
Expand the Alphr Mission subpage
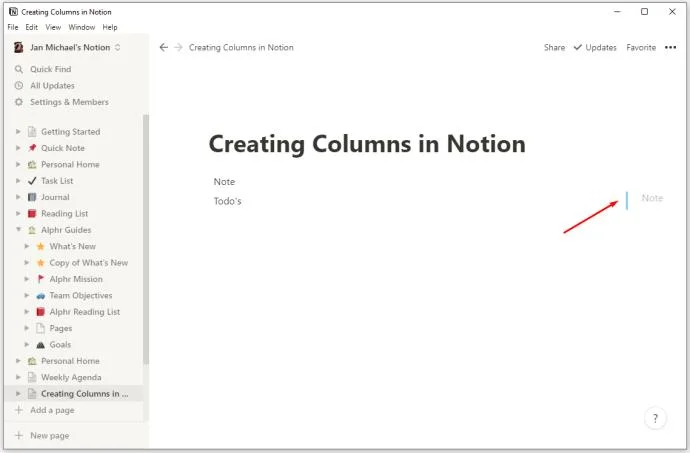26,279
